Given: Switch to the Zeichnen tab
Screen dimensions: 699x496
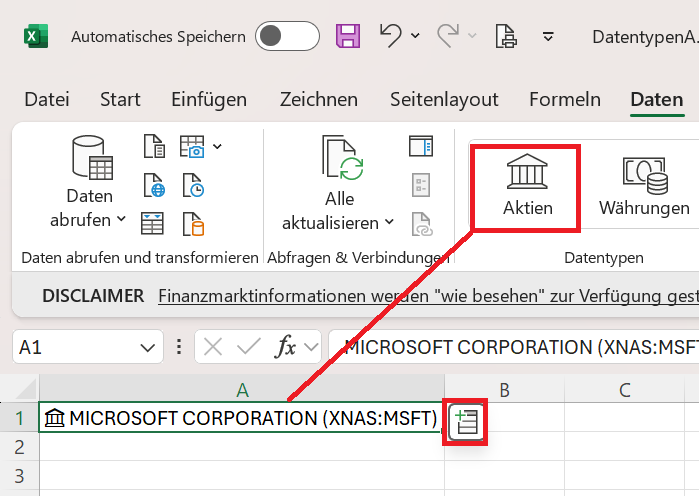Looking at the screenshot, I should coord(318,99).
